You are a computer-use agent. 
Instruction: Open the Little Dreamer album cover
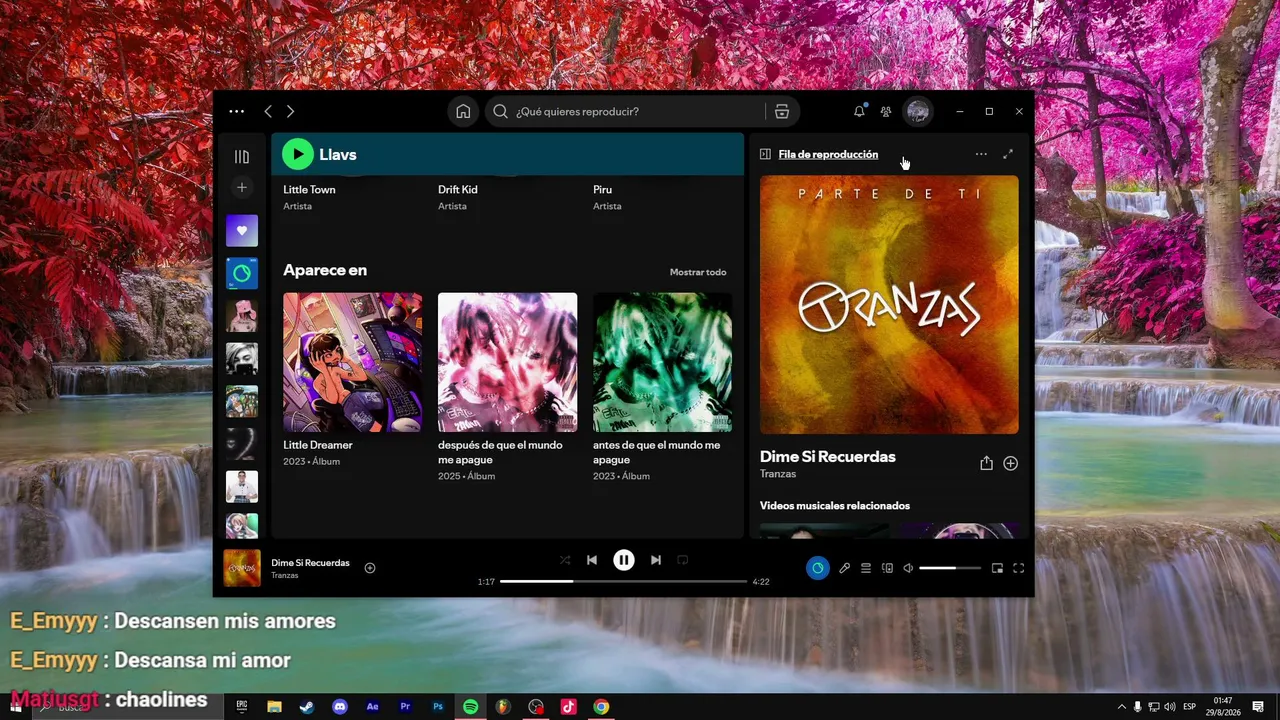coord(353,362)
